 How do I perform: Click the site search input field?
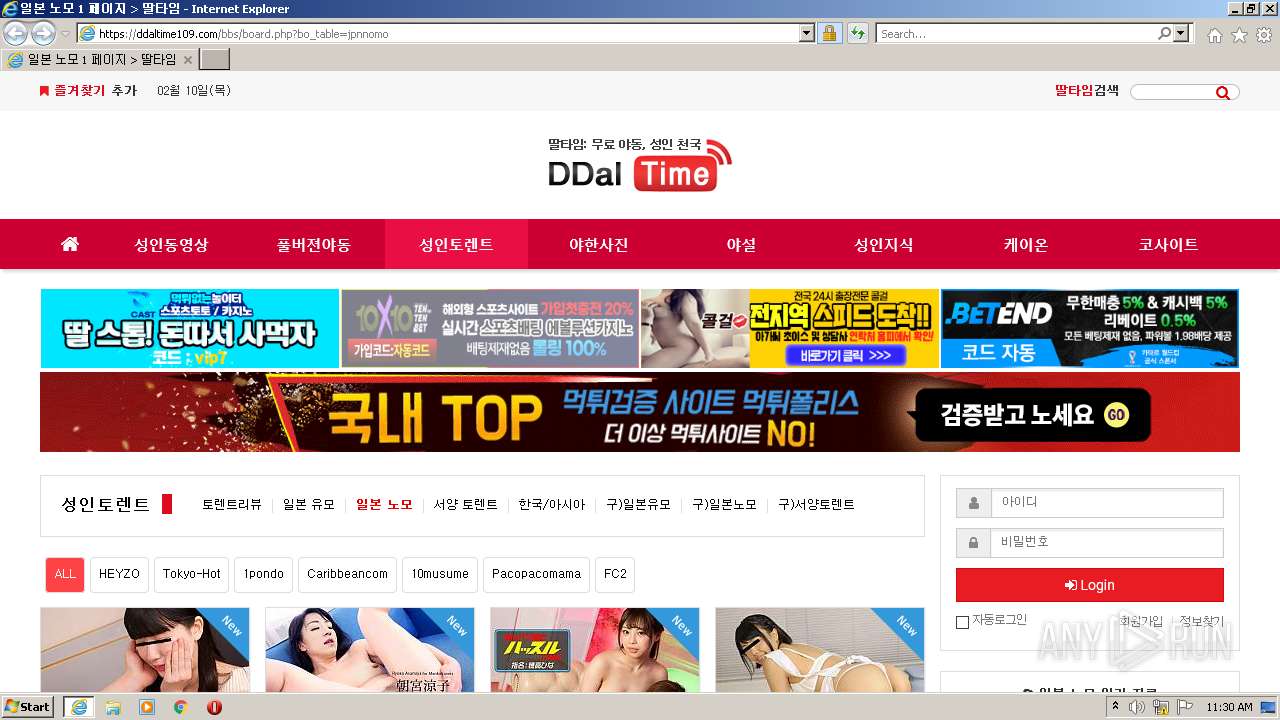[1171, 92]
